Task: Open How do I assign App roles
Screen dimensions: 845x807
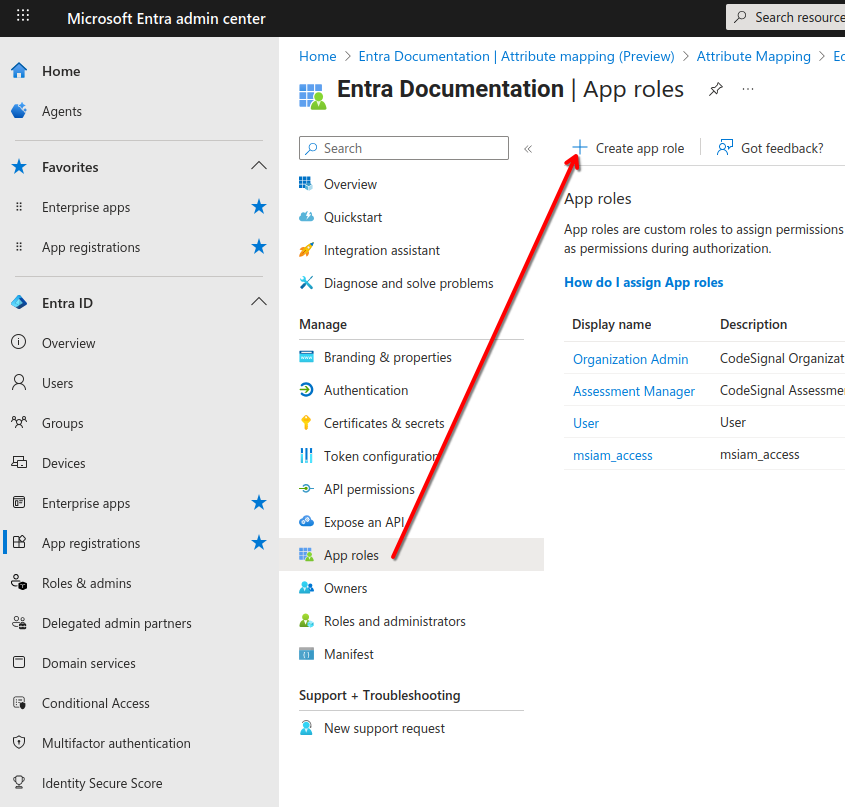Action: click(x=643, y=282)
